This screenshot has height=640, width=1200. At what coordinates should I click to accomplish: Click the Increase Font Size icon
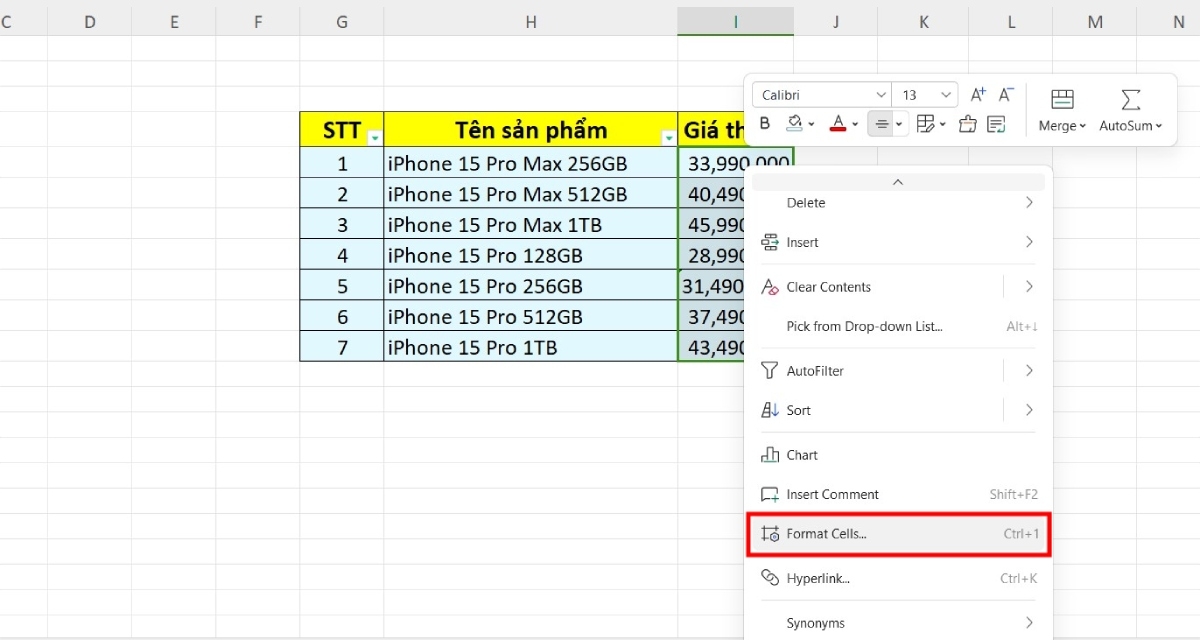[979, 94]
